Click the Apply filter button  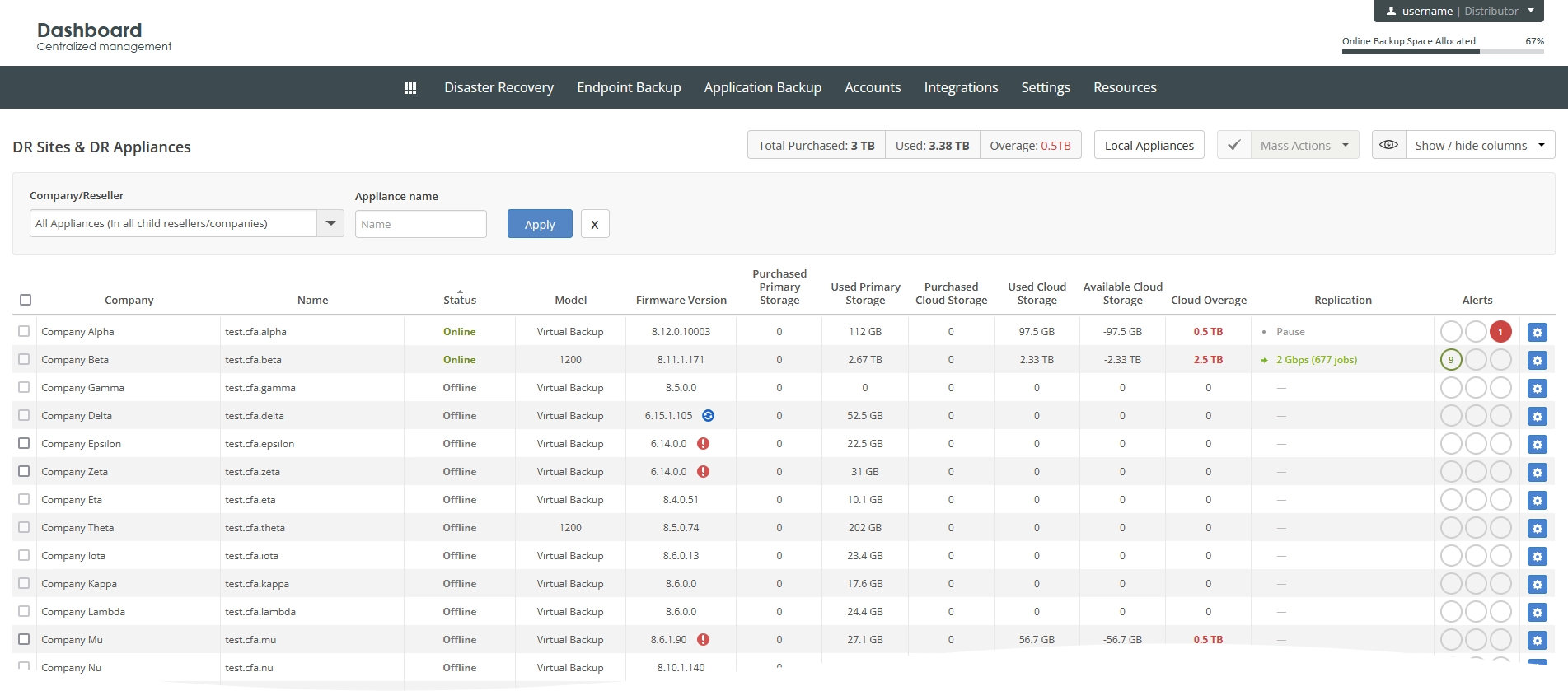tap(540, 224)
